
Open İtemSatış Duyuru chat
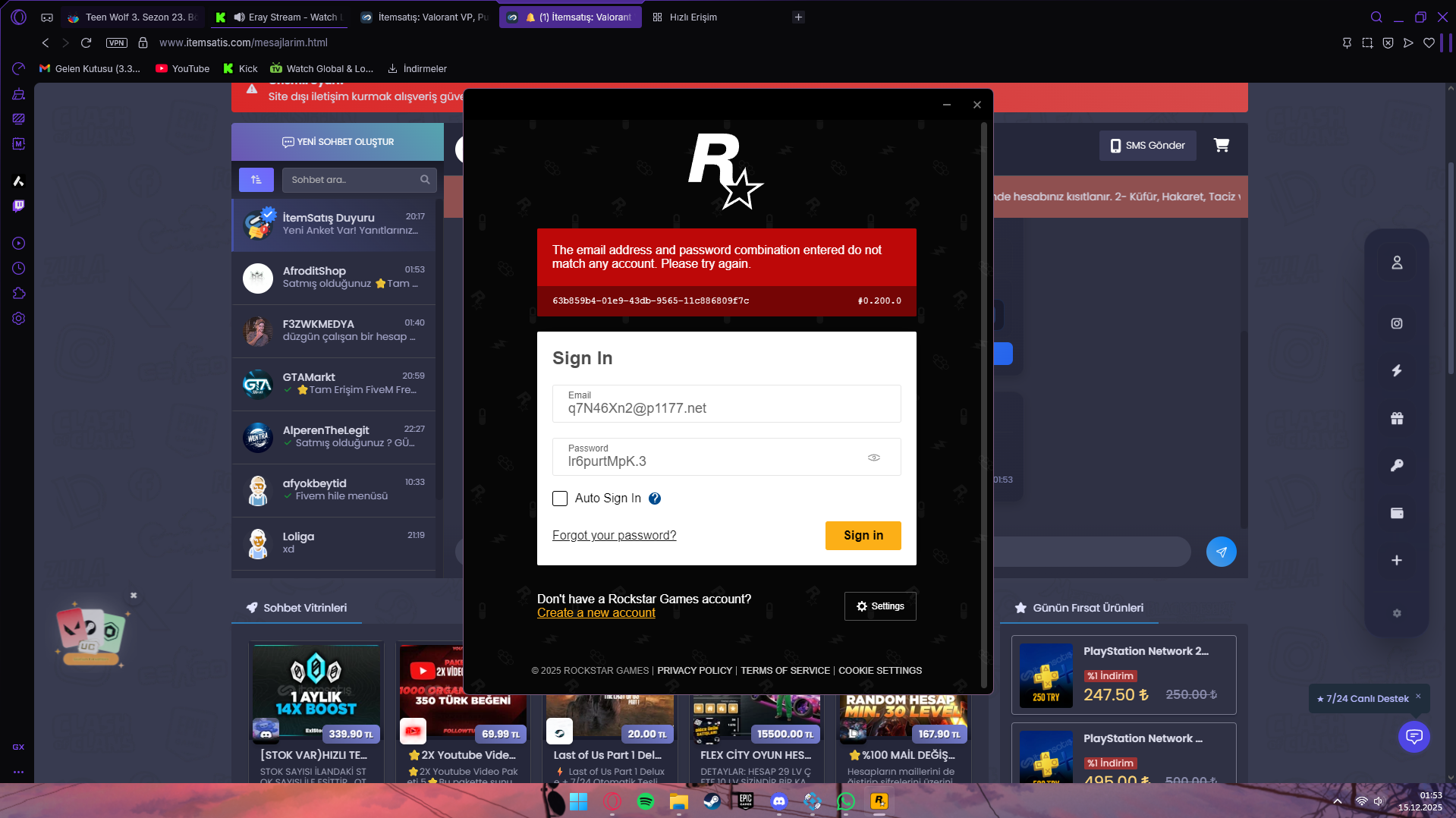pos(333,225)
